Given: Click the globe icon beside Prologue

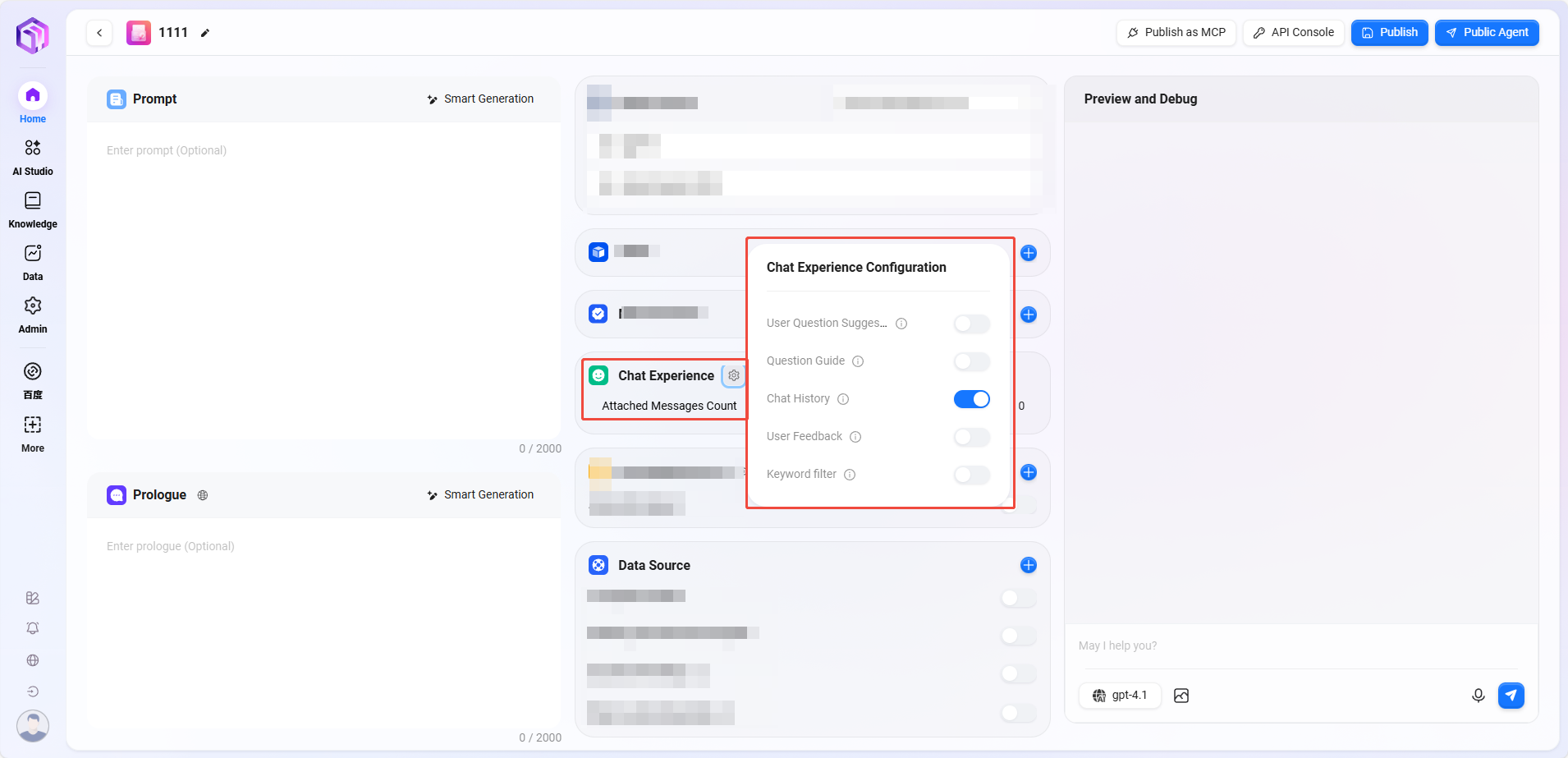Looking at the screenshot, I should (203, 495).
